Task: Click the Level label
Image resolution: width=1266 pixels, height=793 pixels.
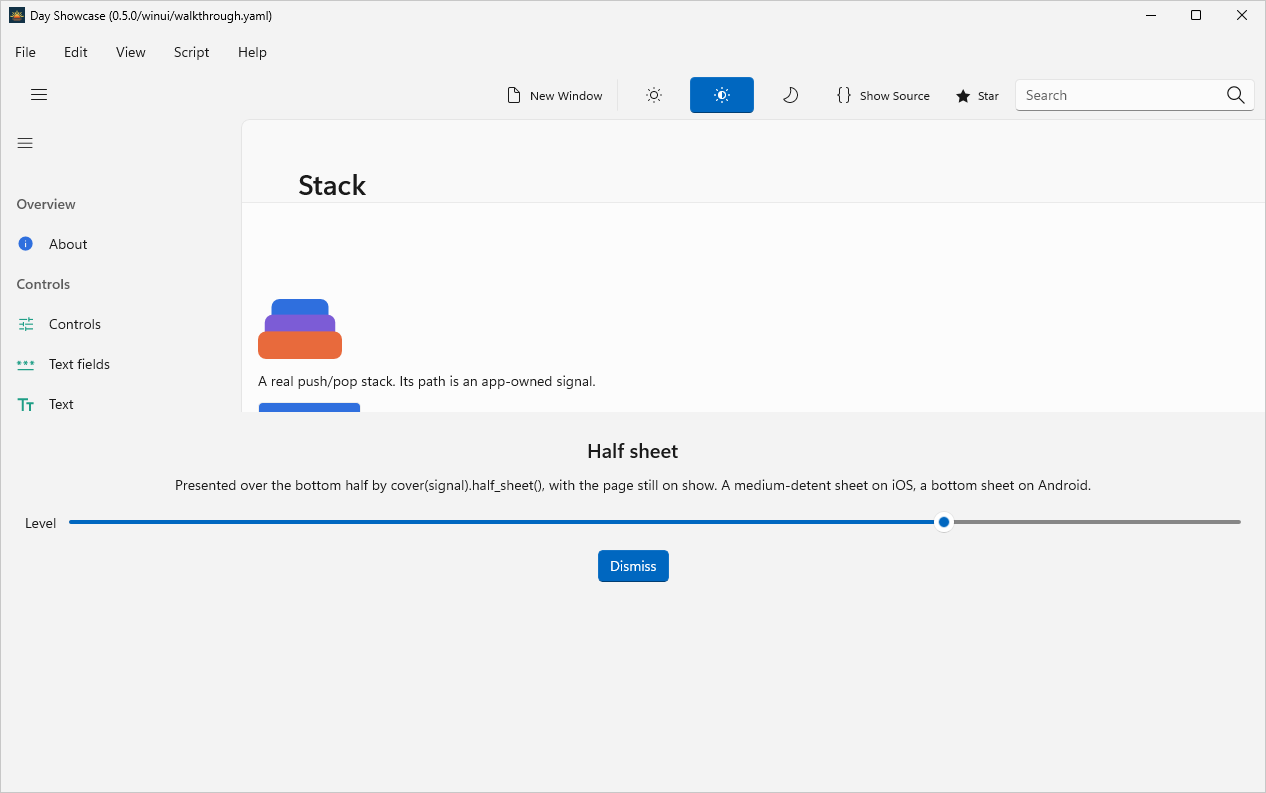Action: [41, 523]
